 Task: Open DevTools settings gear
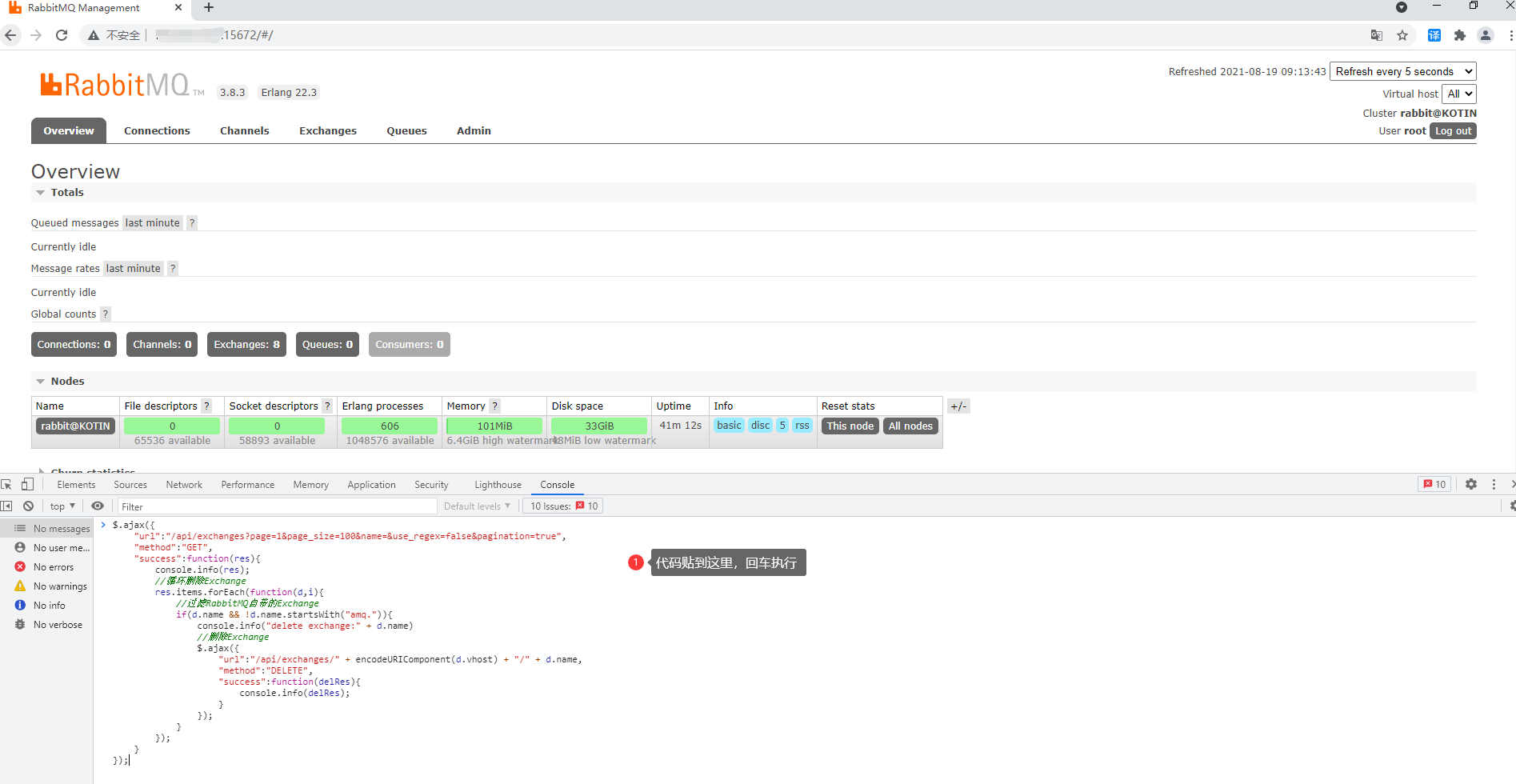tap(1471, 484)
